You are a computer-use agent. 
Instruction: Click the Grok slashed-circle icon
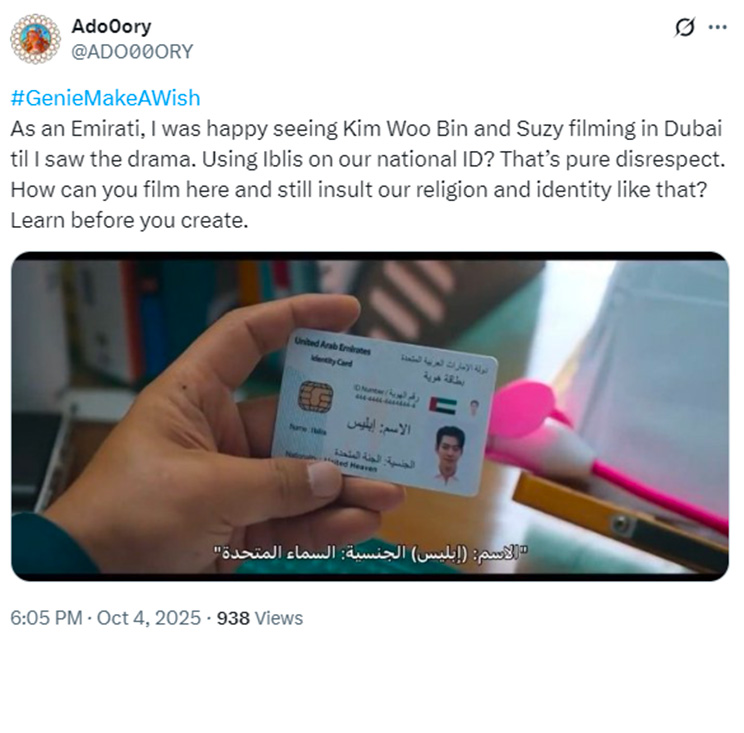pyautogui.click(x=685, y=28)
